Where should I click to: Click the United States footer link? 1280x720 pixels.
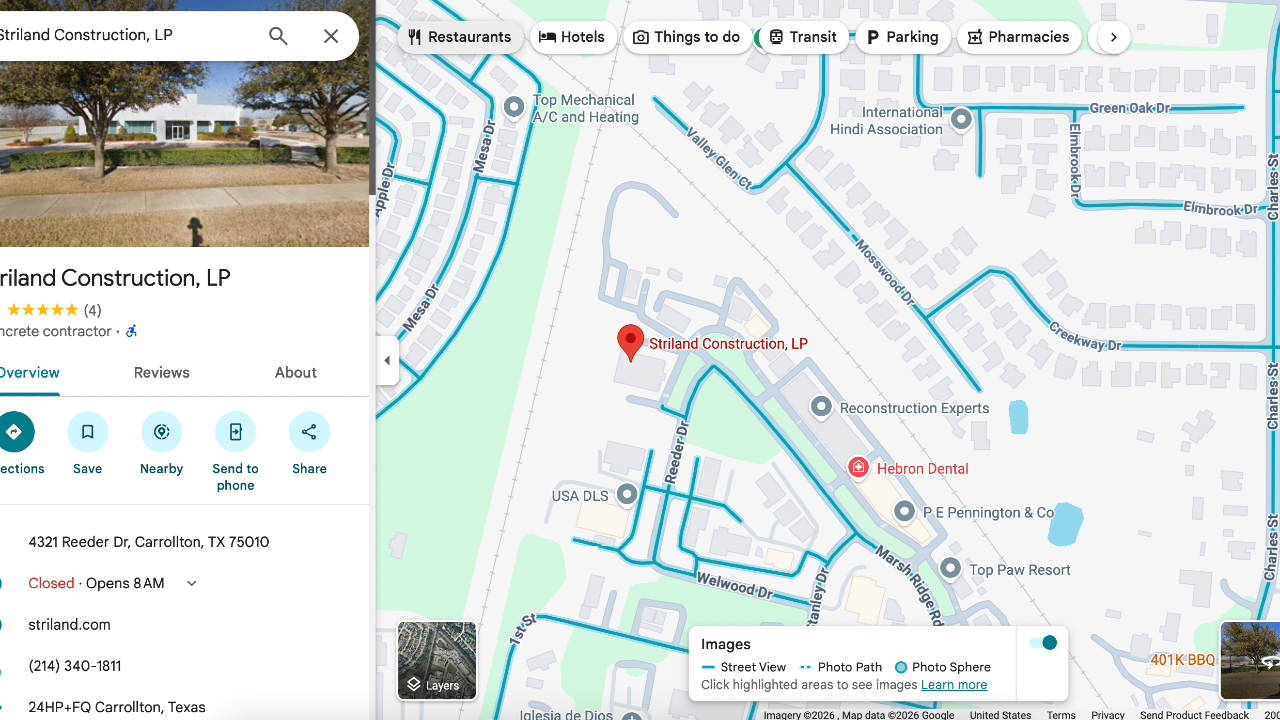point(1000,715)
